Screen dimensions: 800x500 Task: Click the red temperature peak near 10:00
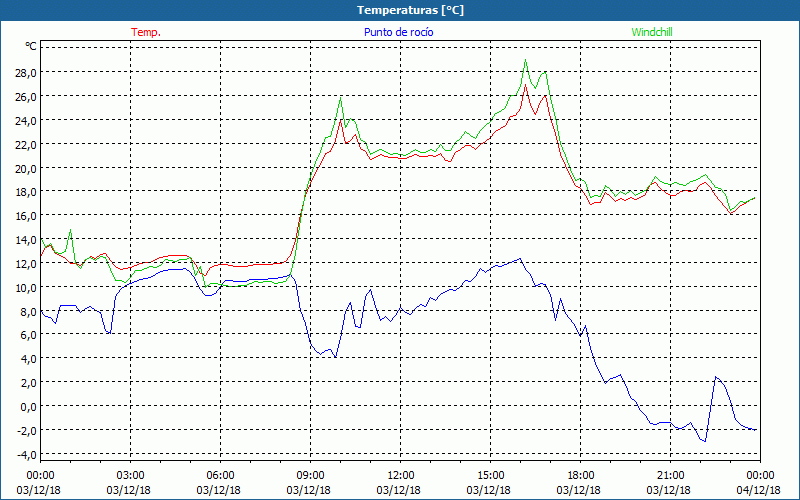pyautogui.click(x=340, y=120)
